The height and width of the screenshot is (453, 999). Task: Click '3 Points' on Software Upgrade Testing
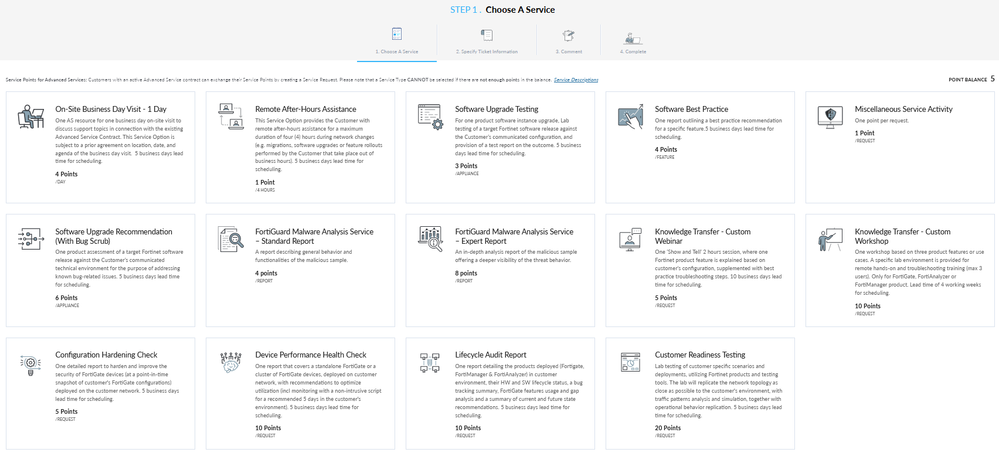click(x=466, y=166)
